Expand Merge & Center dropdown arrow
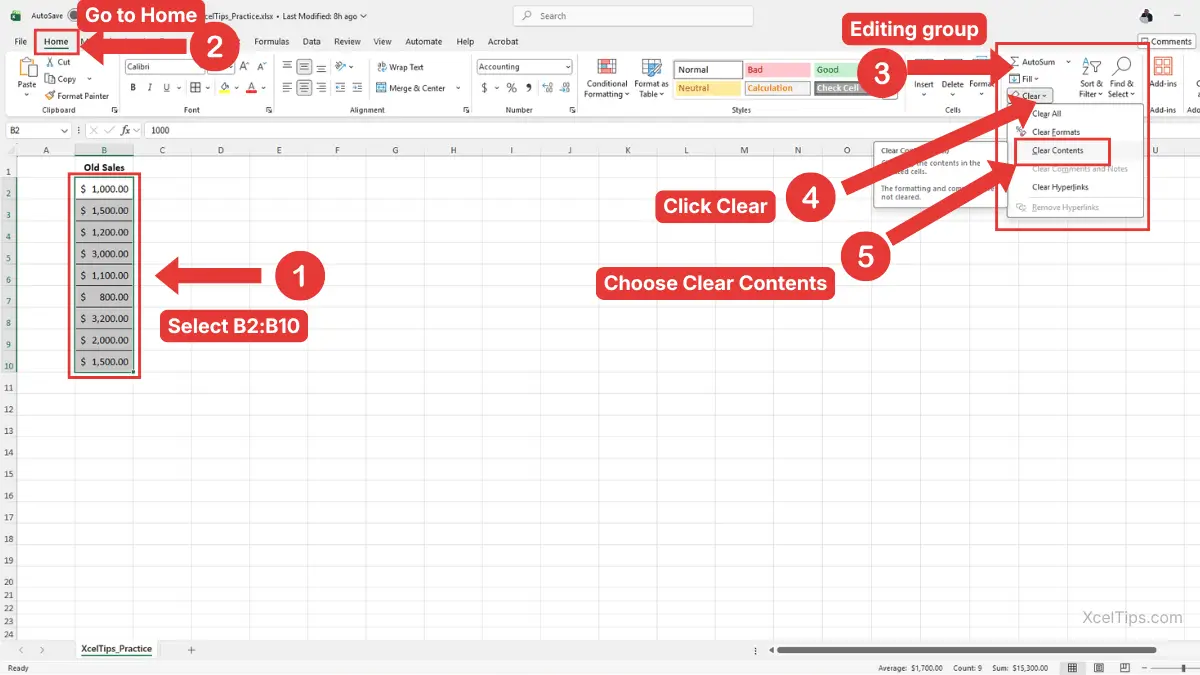 (458, 88)
